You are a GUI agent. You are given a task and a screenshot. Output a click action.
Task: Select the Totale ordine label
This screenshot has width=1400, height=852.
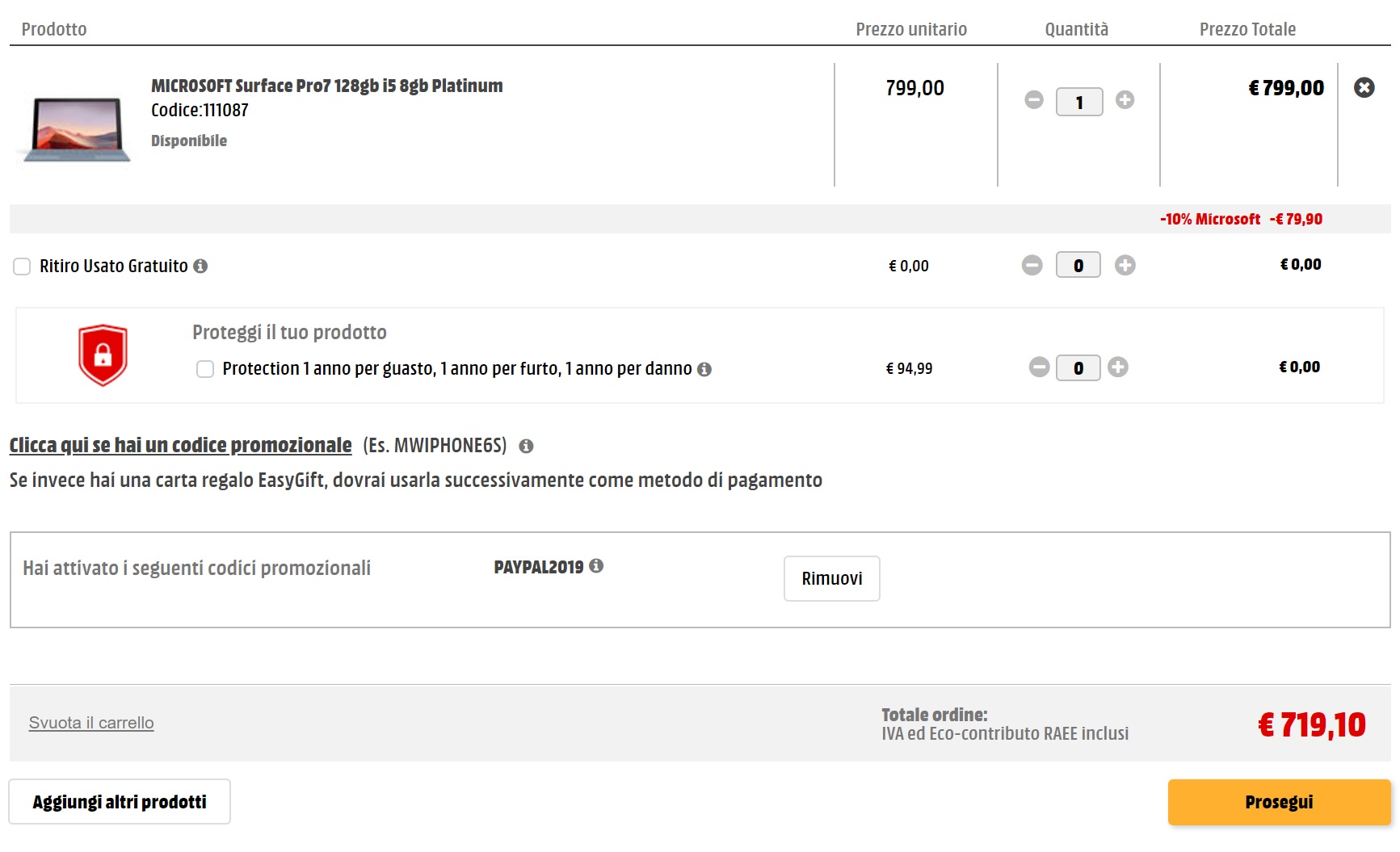tap(935, 715)
